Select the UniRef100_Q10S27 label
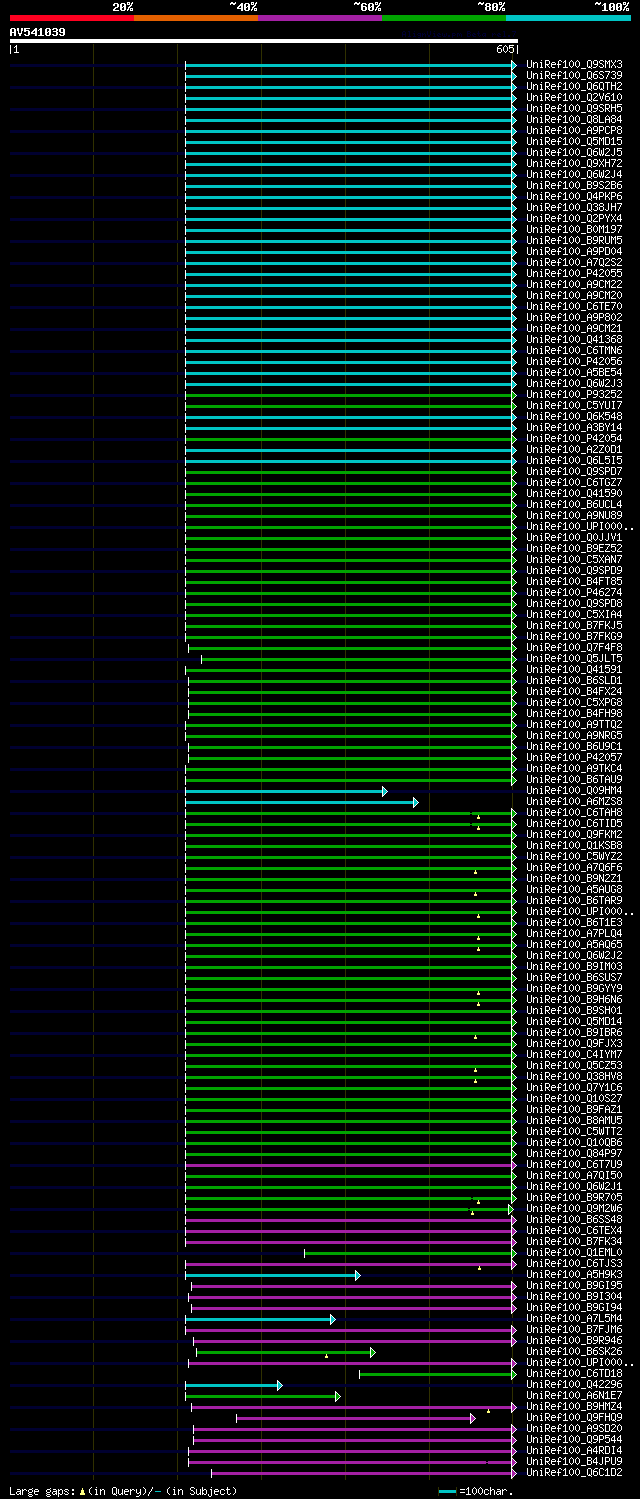Screen dimensions: 640x1499 click(574, 1099)
